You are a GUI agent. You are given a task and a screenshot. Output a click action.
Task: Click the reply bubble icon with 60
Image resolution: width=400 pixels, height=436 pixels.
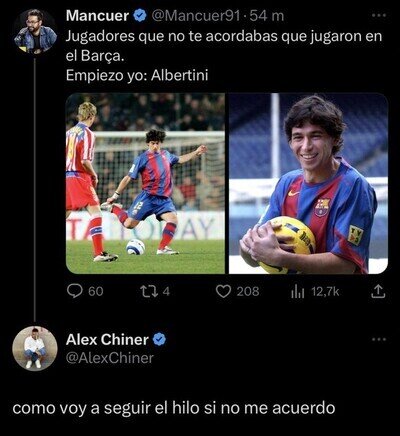pos(74,291)
